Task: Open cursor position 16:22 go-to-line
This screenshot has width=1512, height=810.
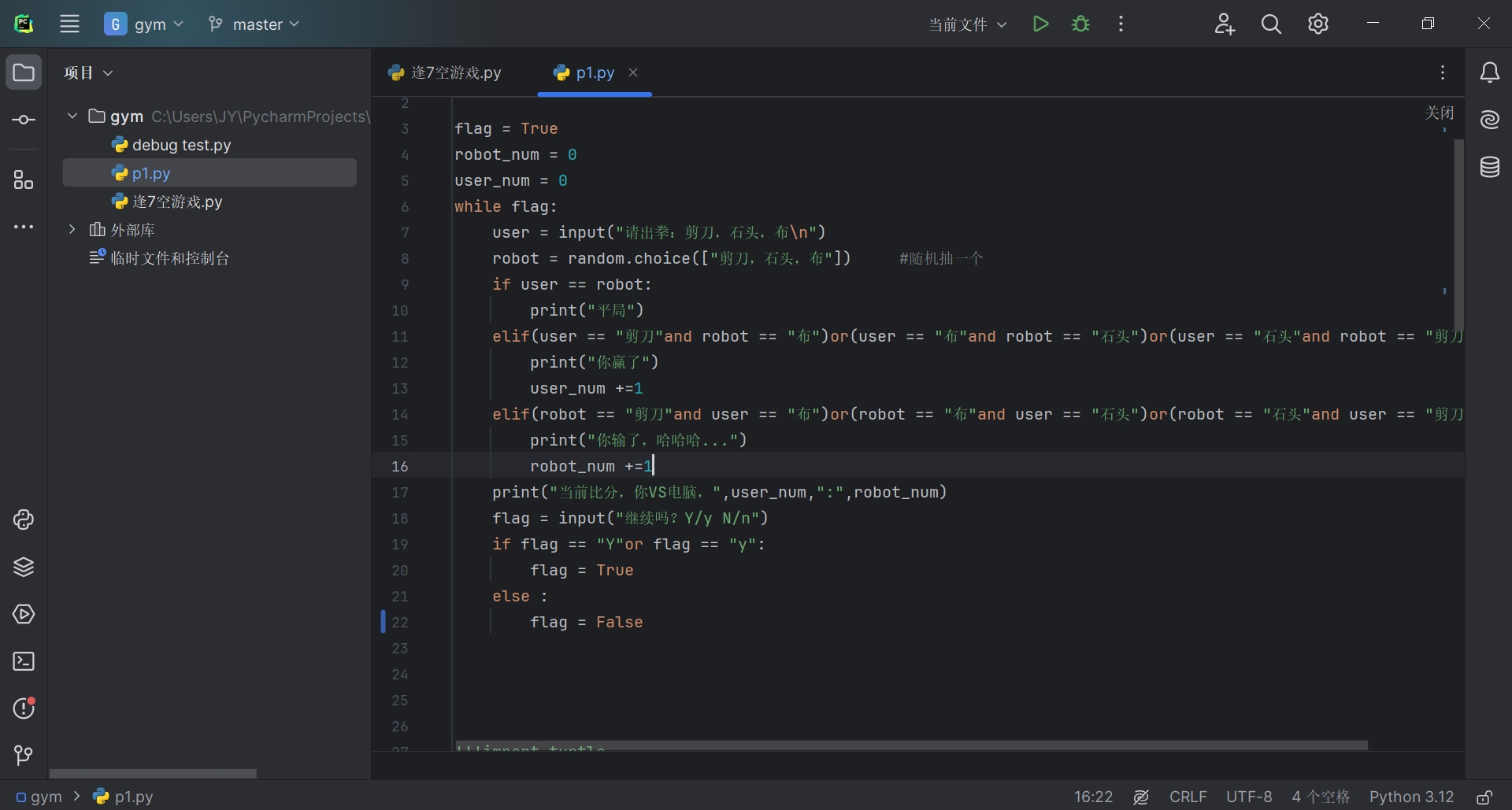Action: click(x=1093, y=797)
